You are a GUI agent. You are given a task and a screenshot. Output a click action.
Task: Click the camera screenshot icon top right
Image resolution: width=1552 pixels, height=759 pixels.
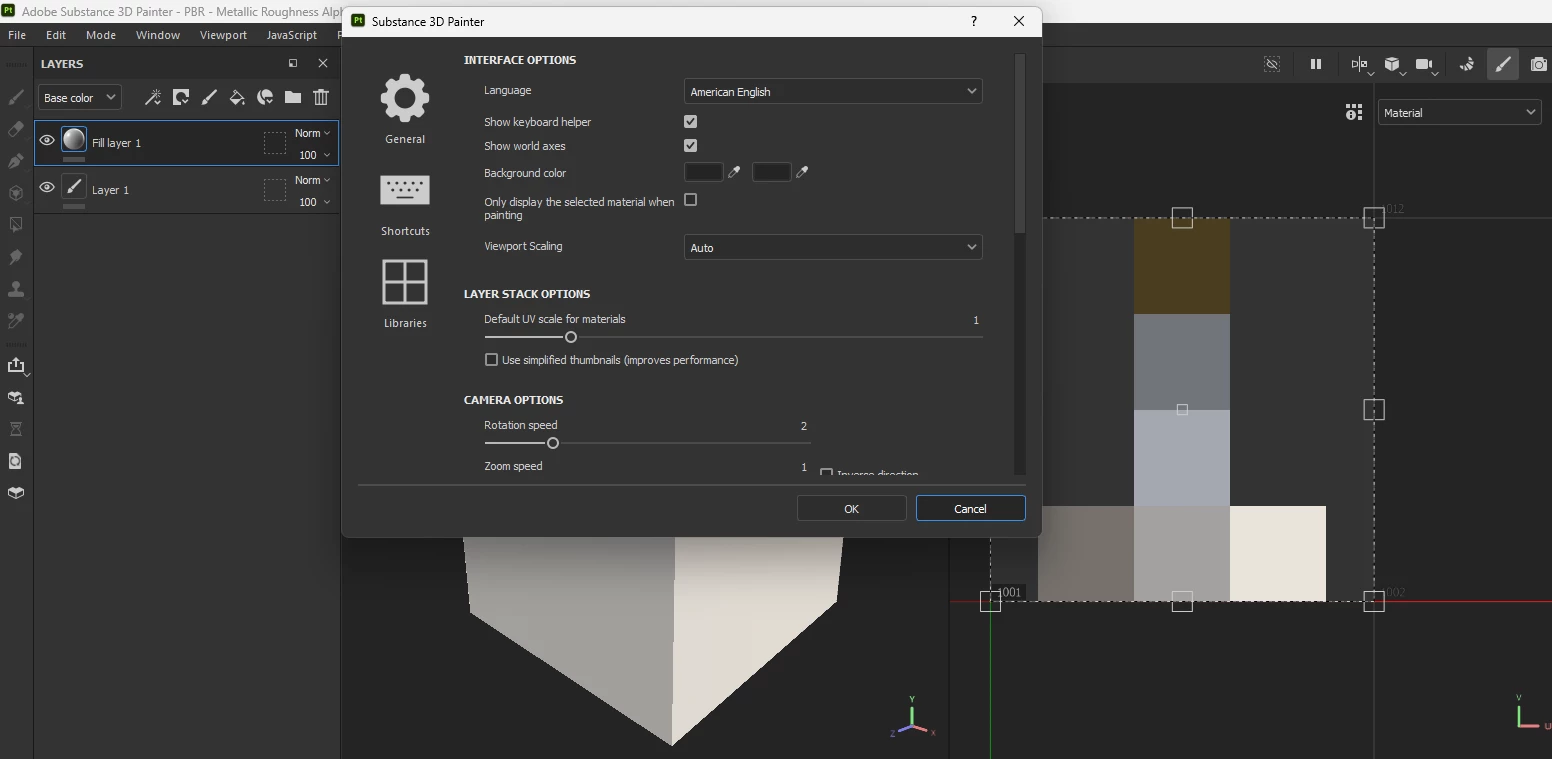[1539, 64]
